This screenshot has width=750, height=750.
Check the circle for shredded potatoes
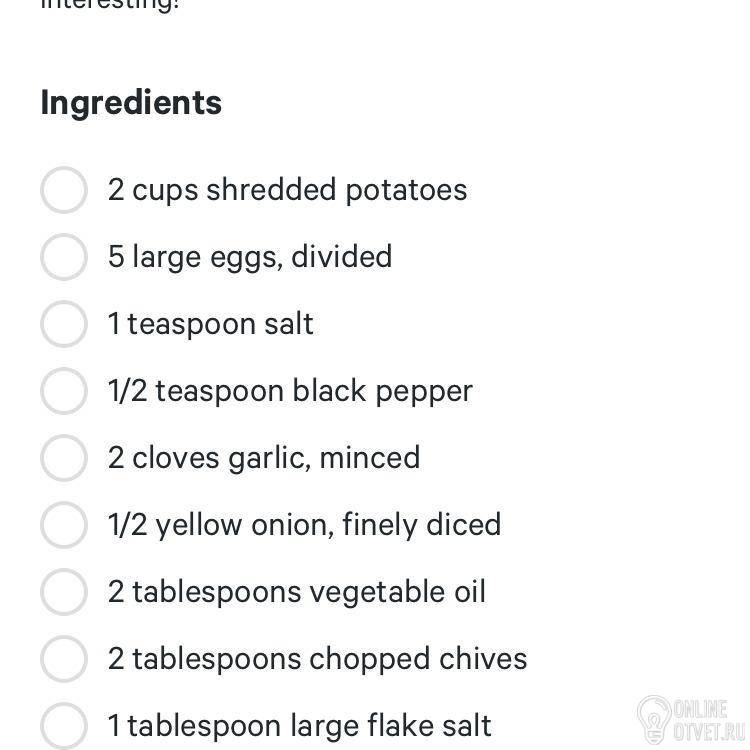coord(64,190)
